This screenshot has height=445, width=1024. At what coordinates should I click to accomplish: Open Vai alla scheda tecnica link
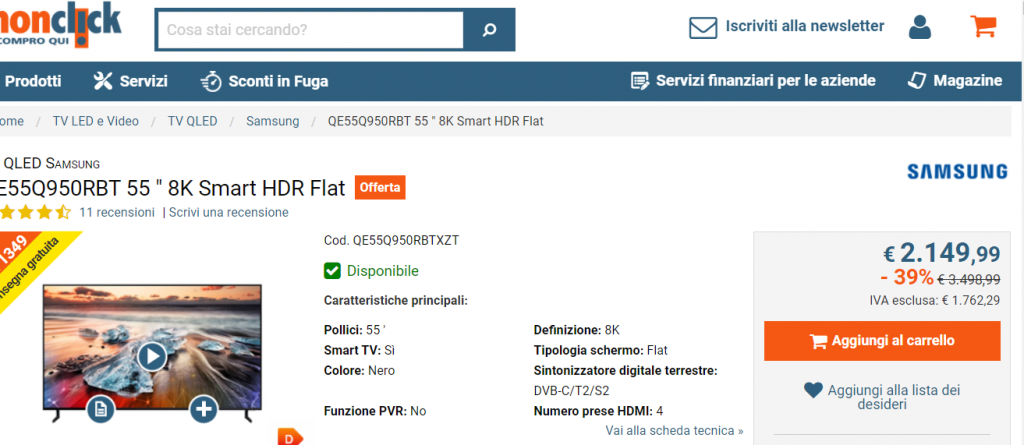tap(674, 431)
